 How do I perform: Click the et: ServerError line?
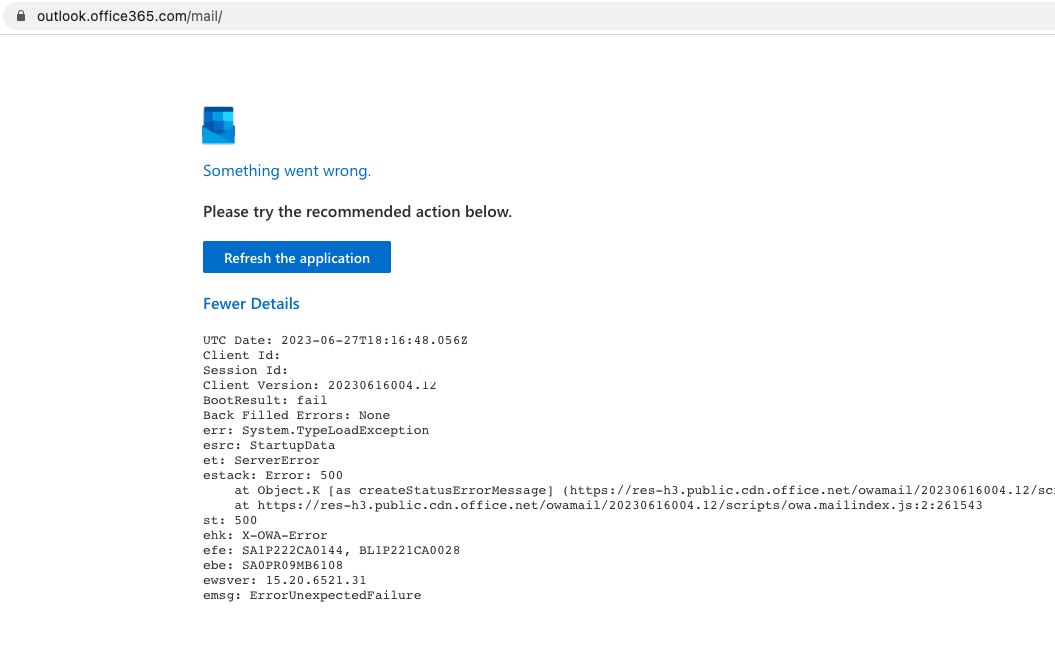(x=261, y=460)
